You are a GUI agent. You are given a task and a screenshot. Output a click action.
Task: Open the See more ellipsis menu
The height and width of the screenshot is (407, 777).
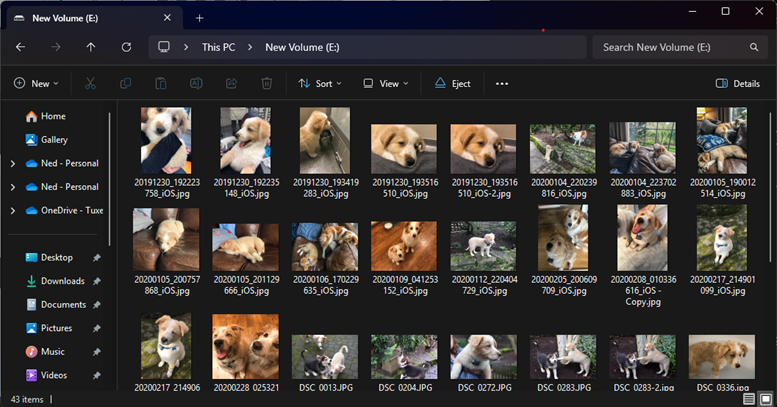coord(502,84)
